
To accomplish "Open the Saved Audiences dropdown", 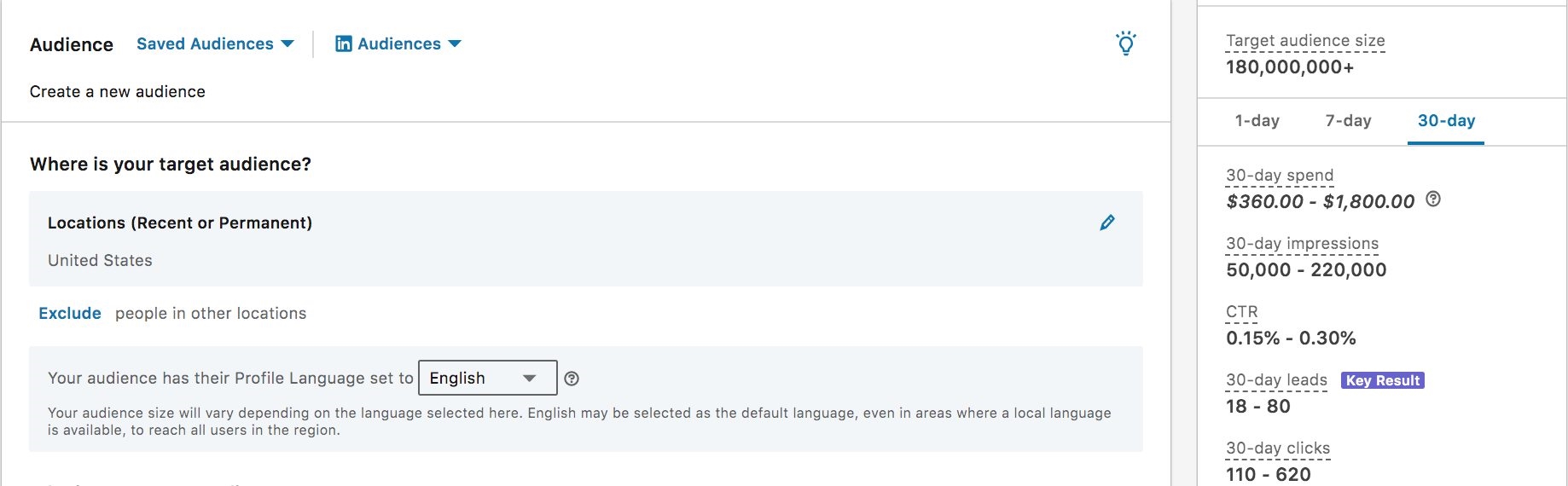I will tap(214, 44).
